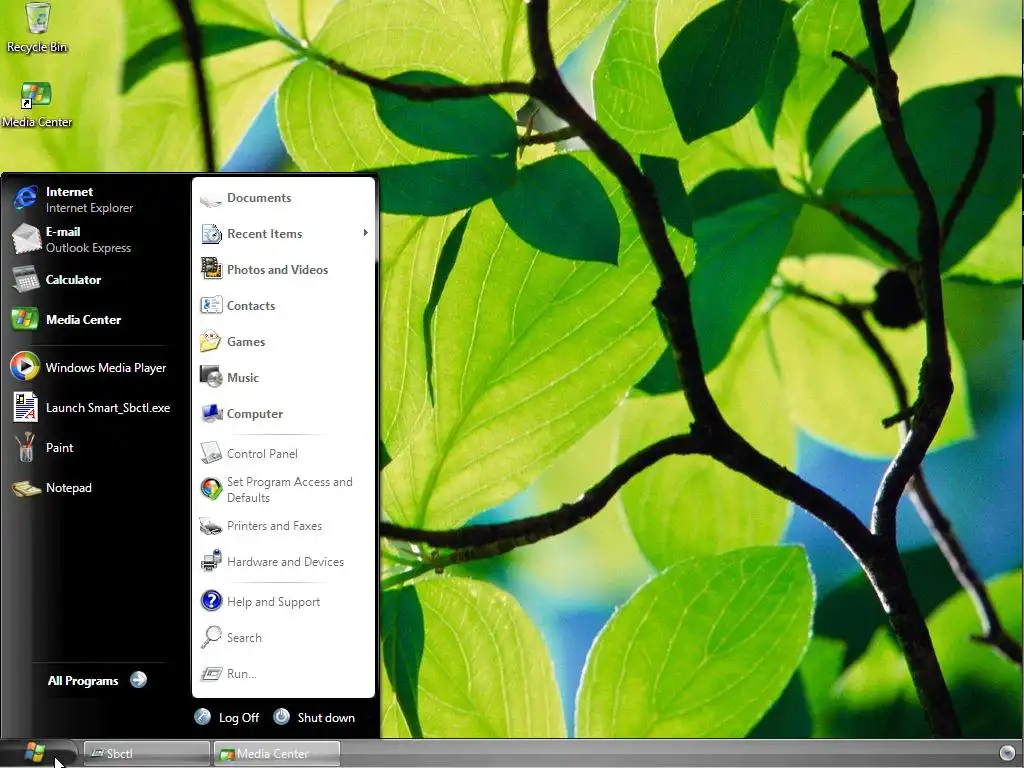Select Control Panel menu entry
The width and height of the screenshot is (1024, 768).
point(284,453)
